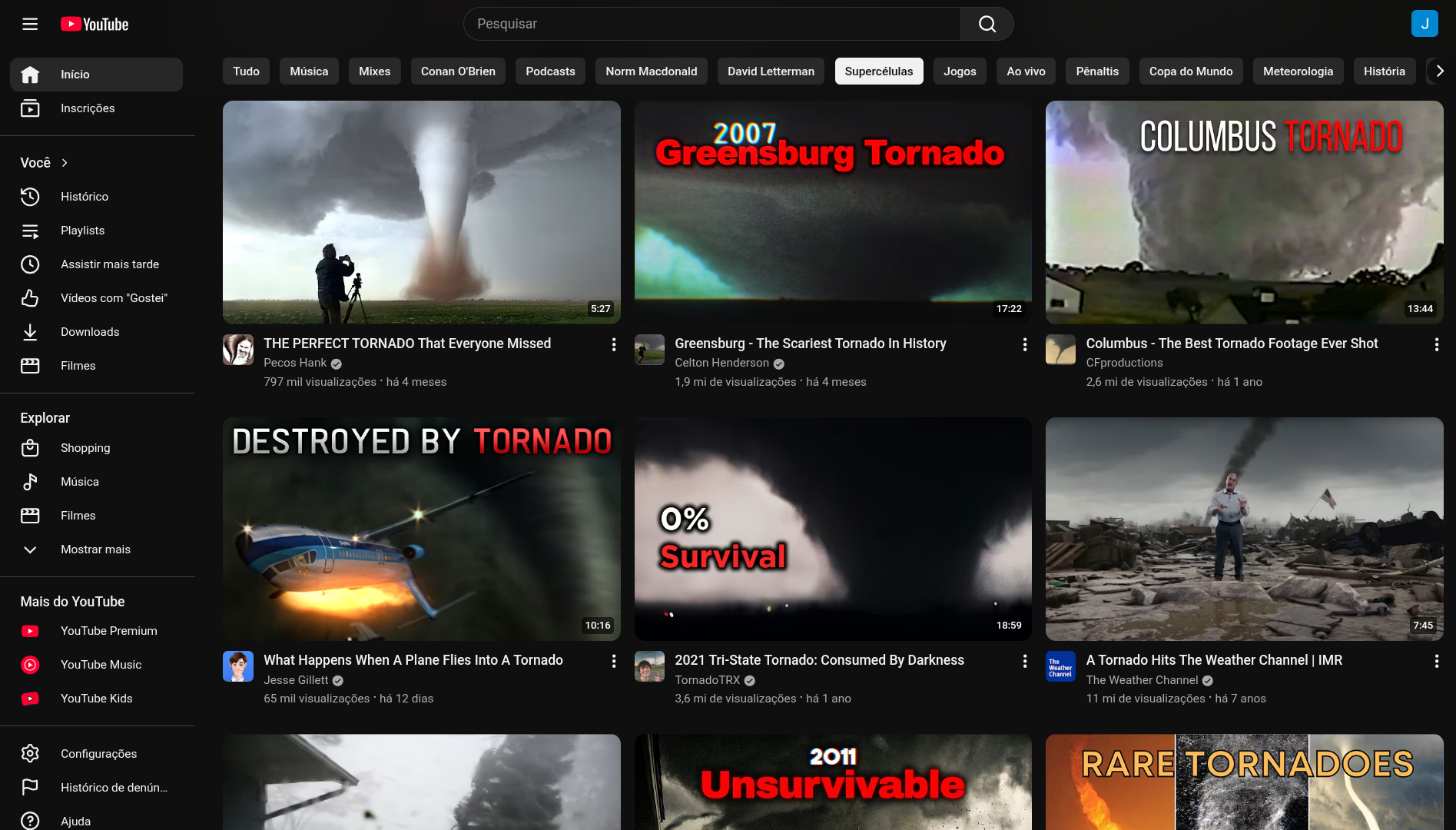The height and width of the screenshot is (830, 1456).
Task: Launch YouTube Music from sidebar
Action: click(x=101, y=665)
